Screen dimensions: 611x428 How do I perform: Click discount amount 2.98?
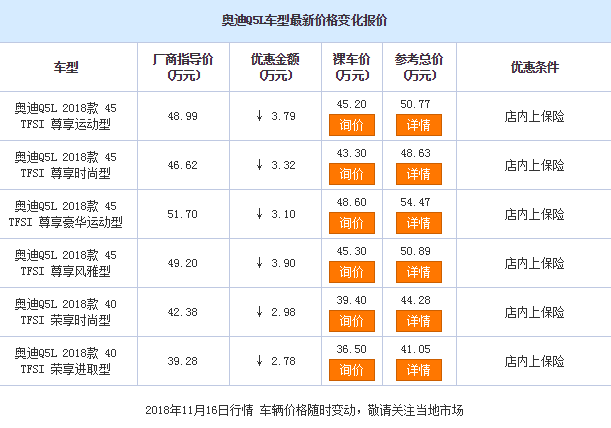coord(275,312)
